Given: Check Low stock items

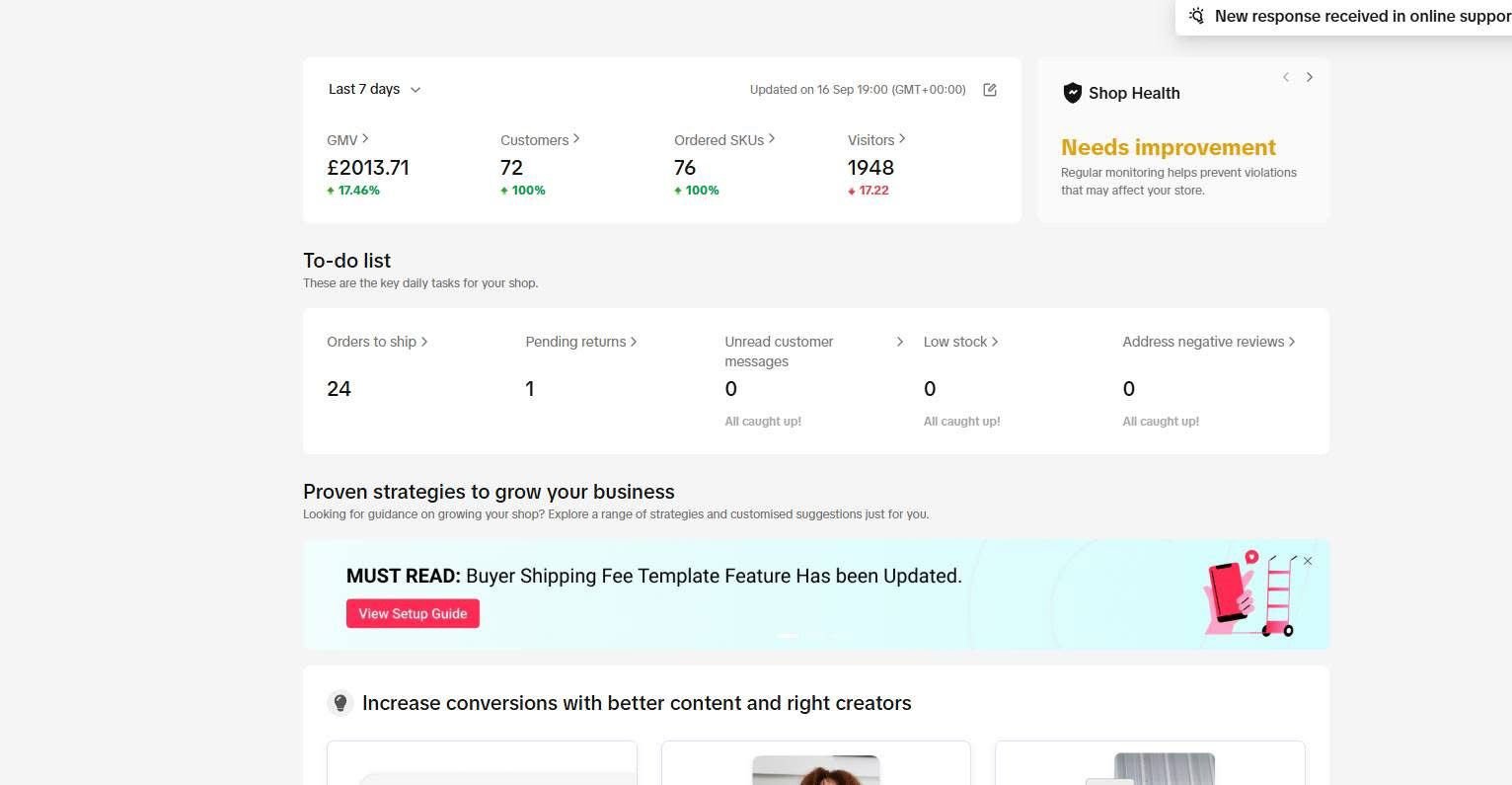Looking at the screenshot, I should tap(960, 342).
